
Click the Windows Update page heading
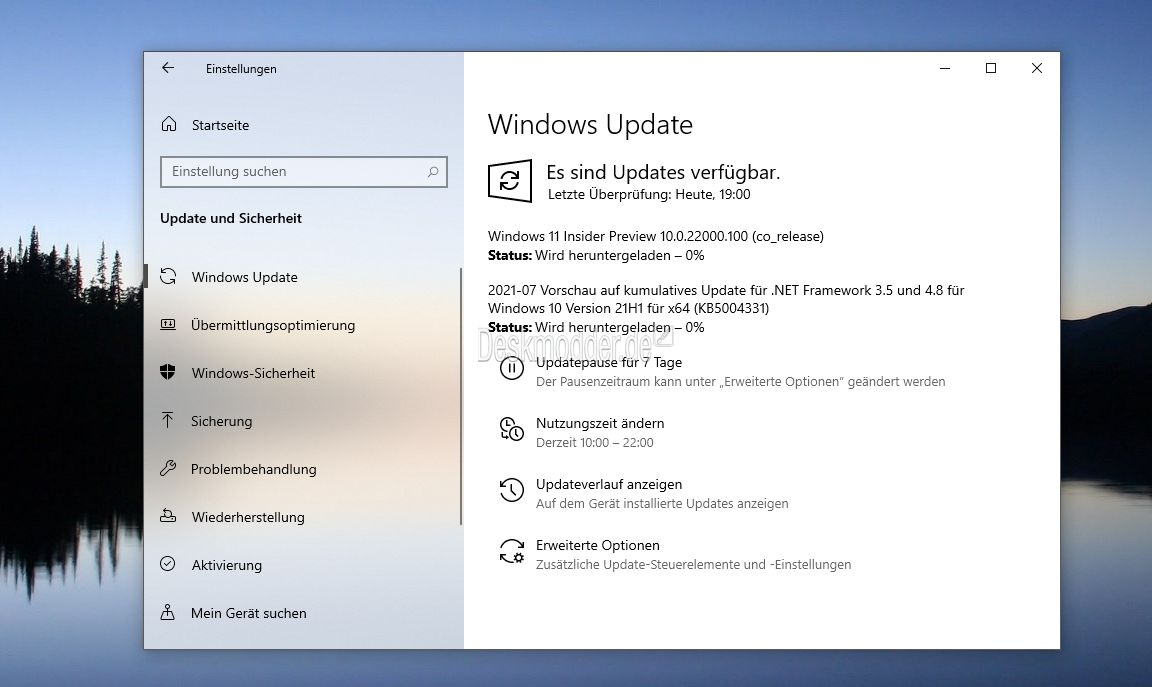point(590,125)
